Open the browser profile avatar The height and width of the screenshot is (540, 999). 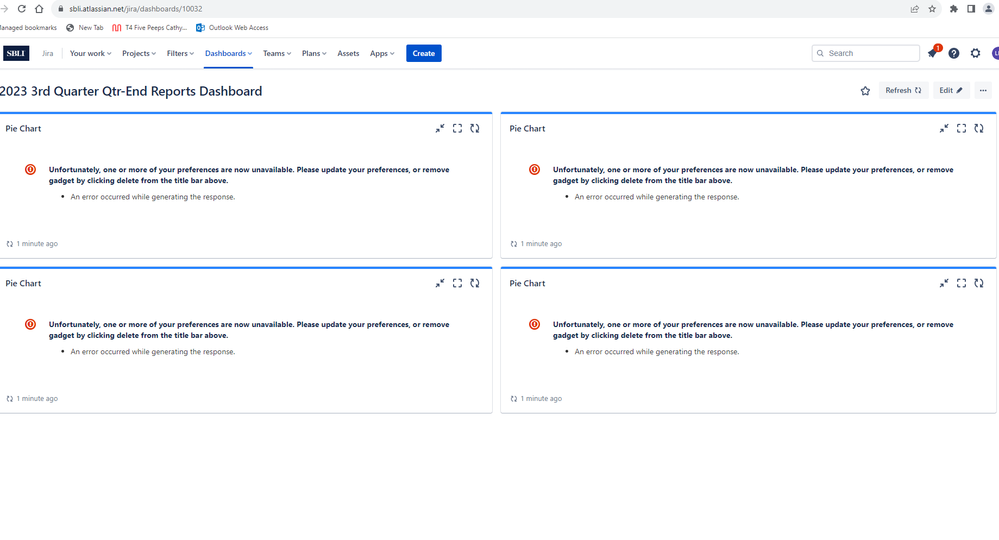[x=988, y=9]
